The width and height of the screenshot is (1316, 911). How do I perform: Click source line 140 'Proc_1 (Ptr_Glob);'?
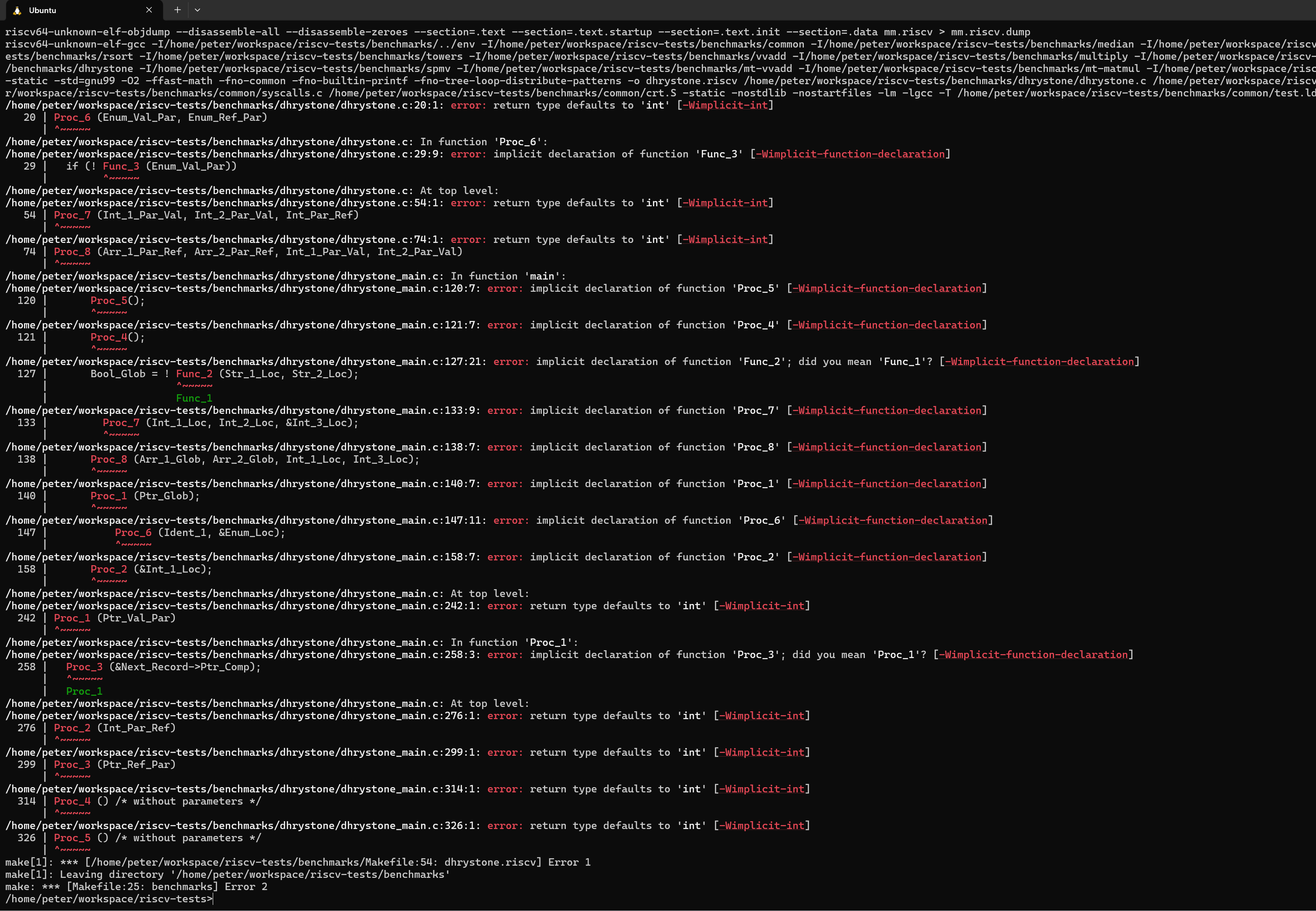tap(109, 496)
